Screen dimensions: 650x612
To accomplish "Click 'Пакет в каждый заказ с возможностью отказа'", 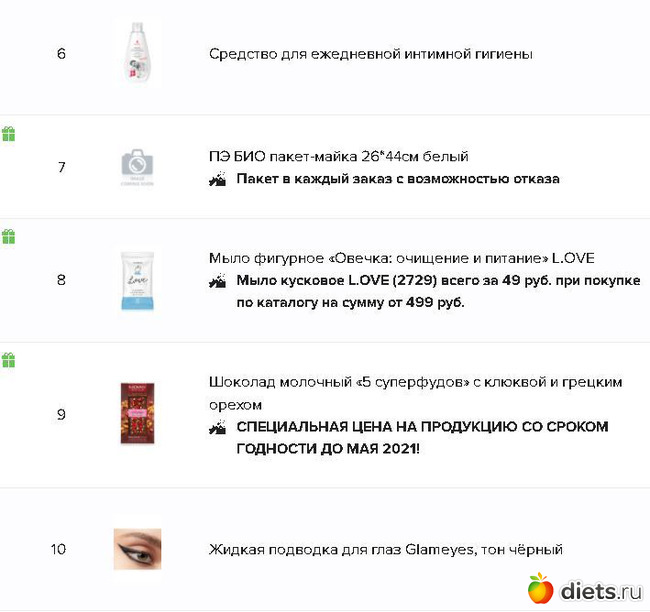I will coord(398,180).
